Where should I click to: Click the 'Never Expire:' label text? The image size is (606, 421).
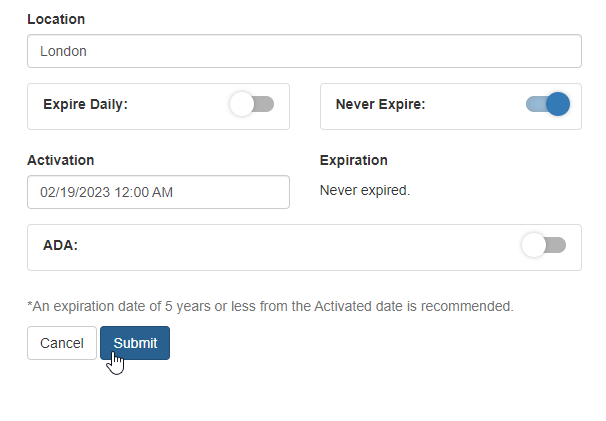(x=380, y=104)
